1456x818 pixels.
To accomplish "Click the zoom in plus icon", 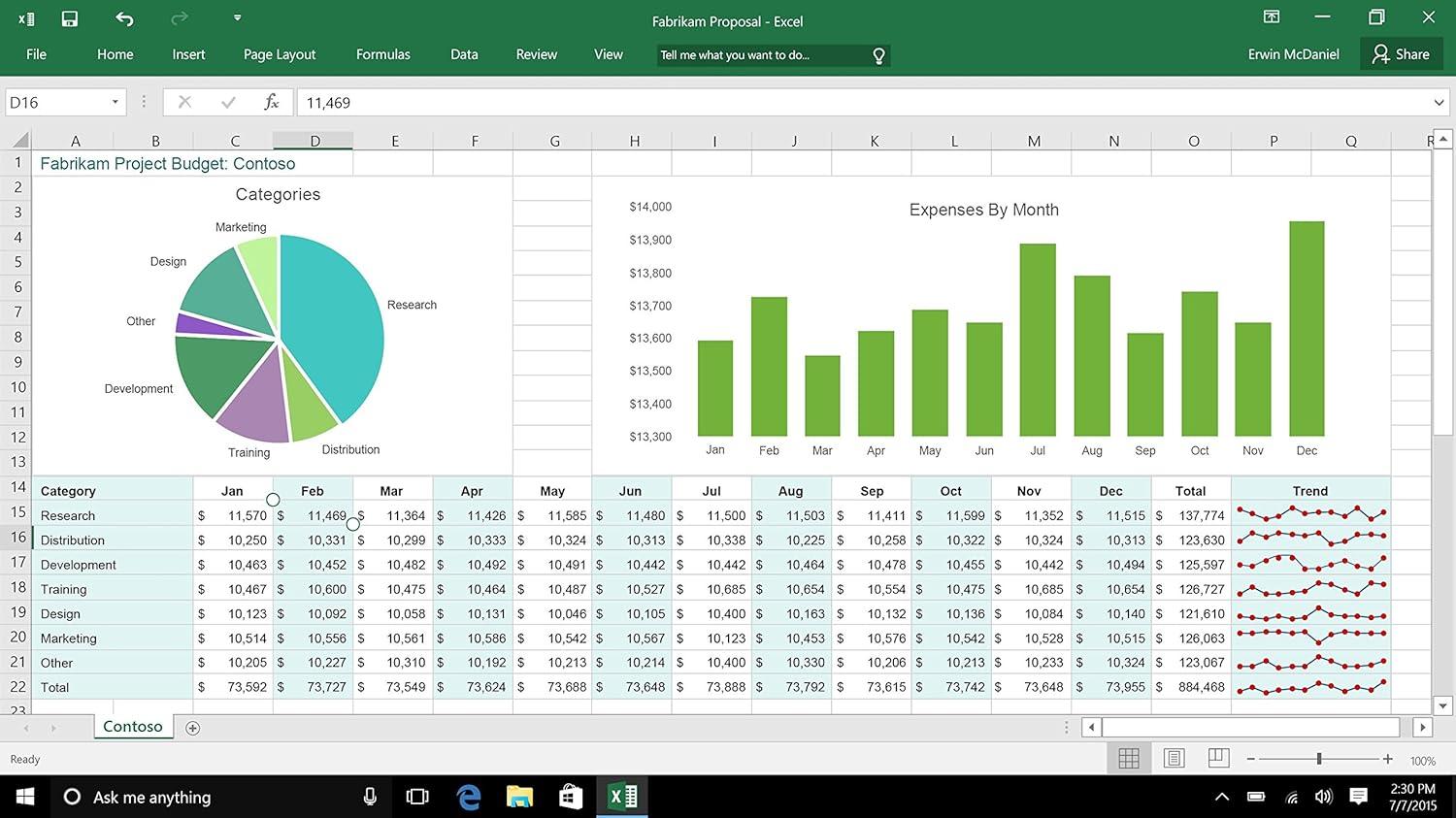I will (1388, 759).
